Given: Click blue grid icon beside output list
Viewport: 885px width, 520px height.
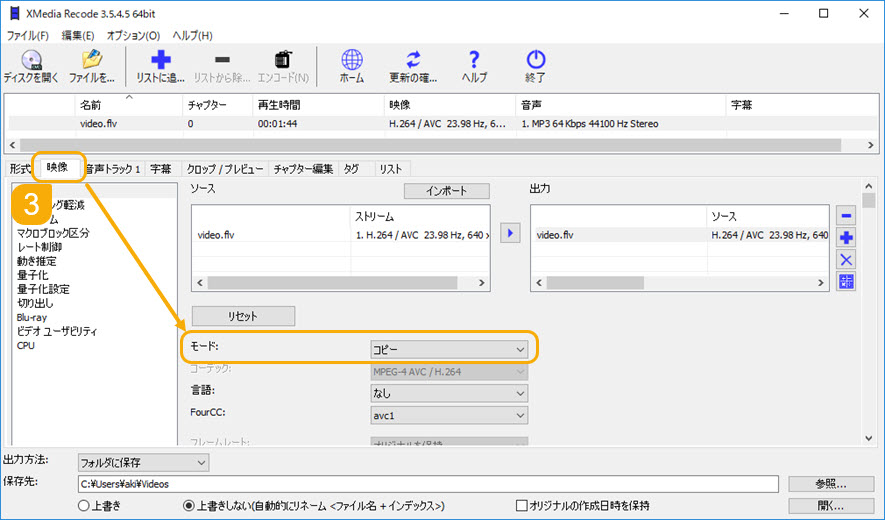Looking at the screenshot, I should pos(845,281).
